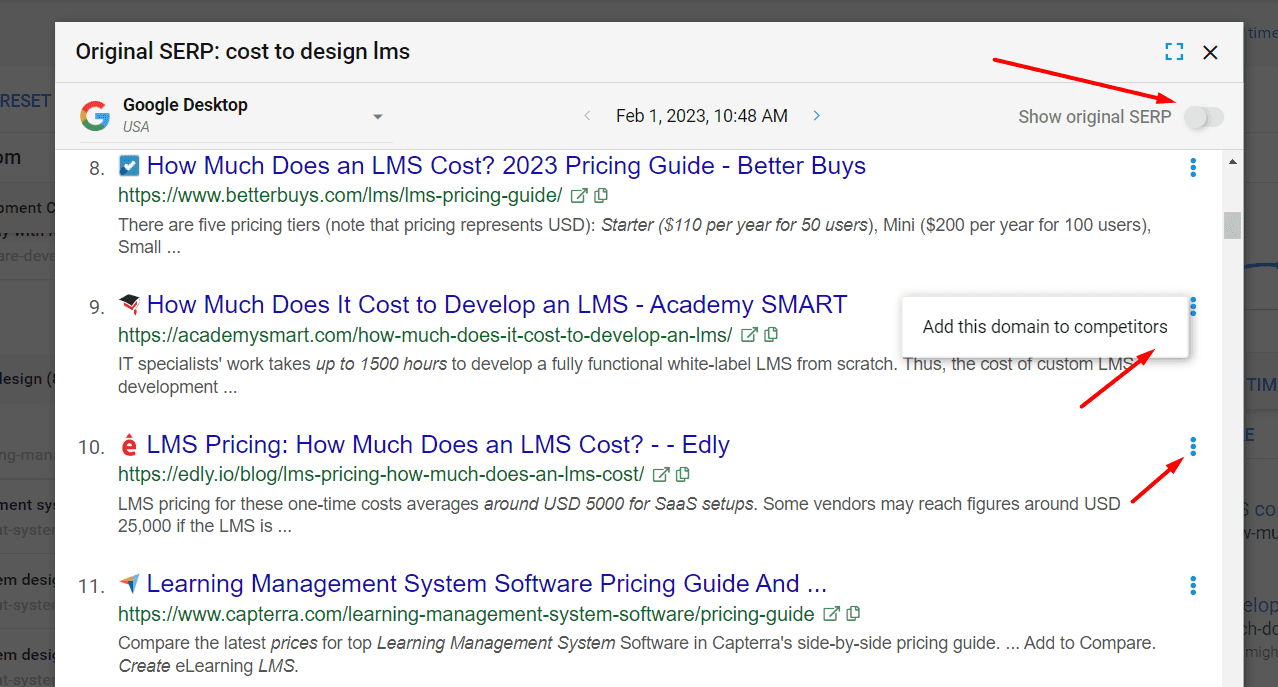Image resolution: width=1278 pixels, height=687 pixels.
Task: Go to the previous SERP date
Action: [x=587, y=116]
